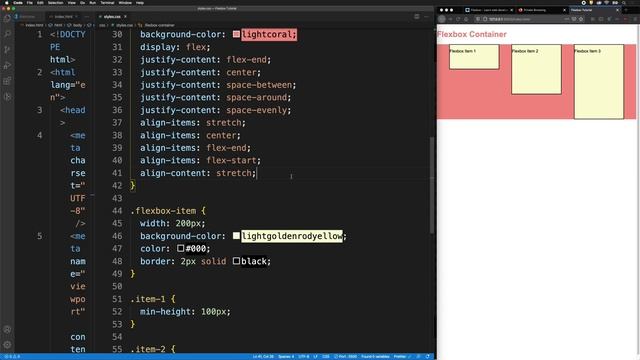Click the Spaces: 4 indentation status item
Viewport: 640px width, 360px height.
tap(286, 357)
